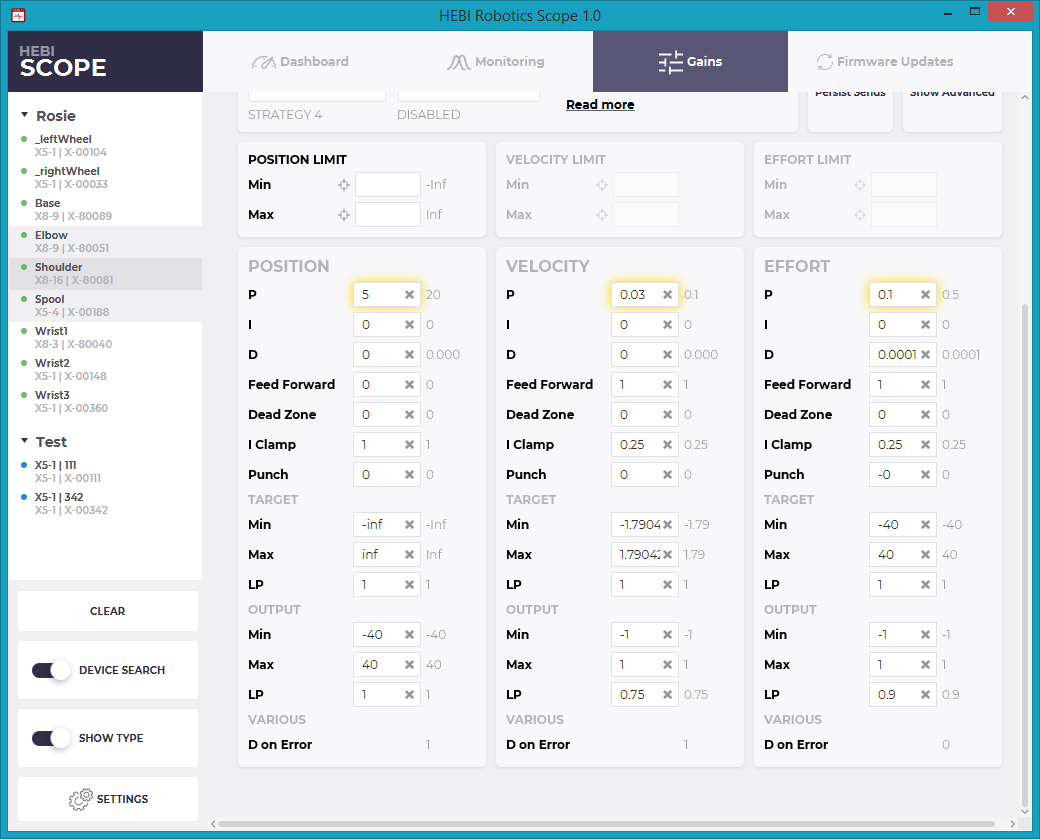Open the Monitoring tab
This screenshot has width=1040, height=839.
[496, 62]
